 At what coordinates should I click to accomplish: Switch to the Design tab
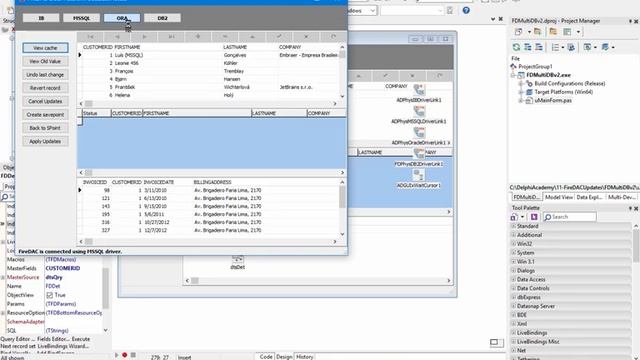tap(284, 357)
